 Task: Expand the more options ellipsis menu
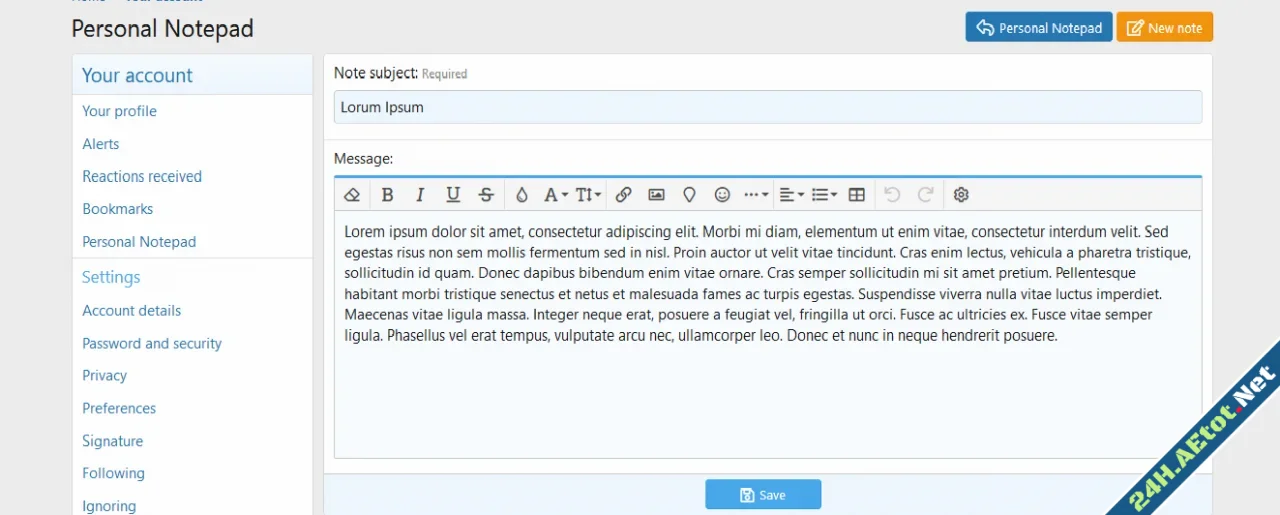(756, 195)
